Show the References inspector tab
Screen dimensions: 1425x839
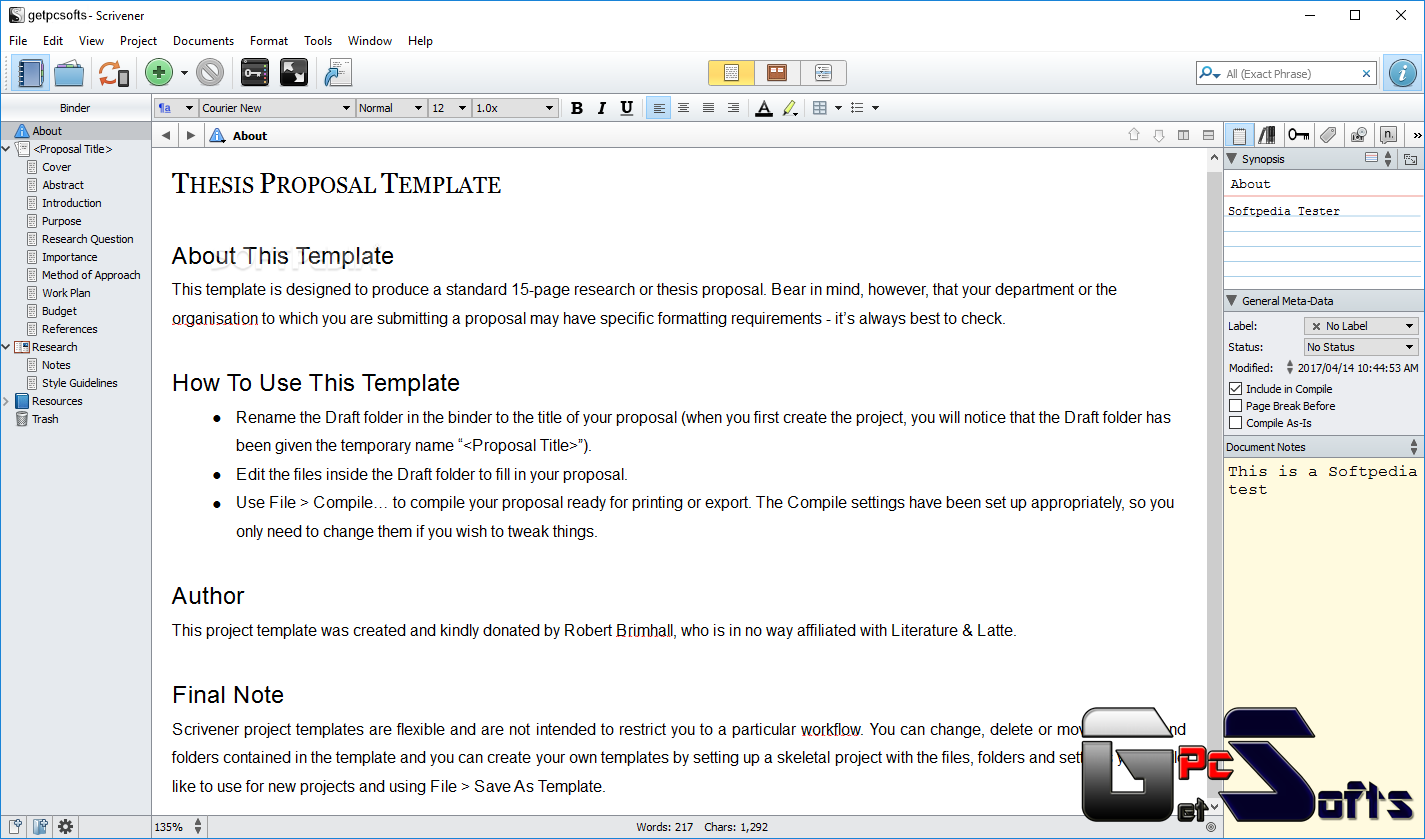point(1267,135)
